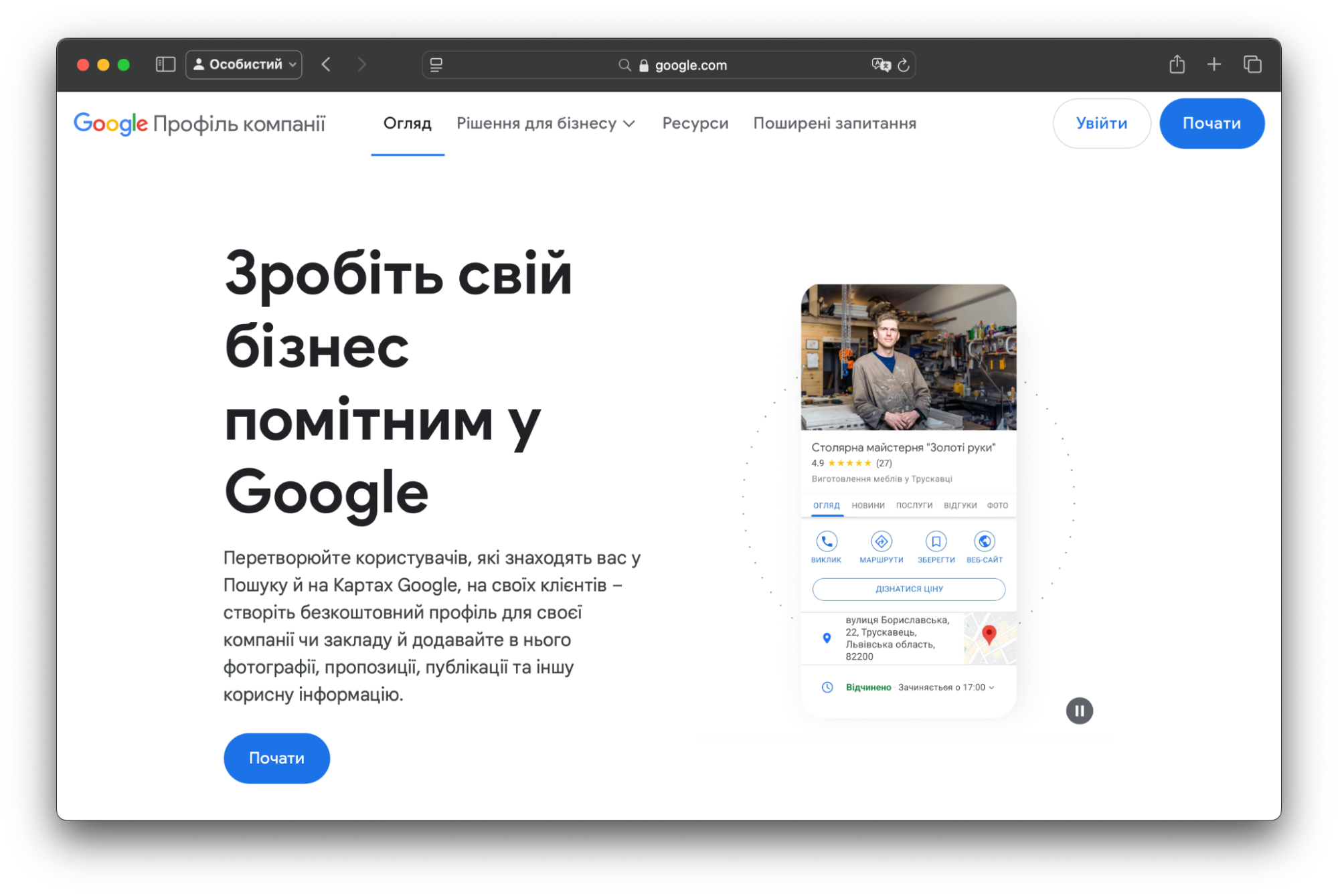Open a new tab with plus icon
1338x896 pixels.
tap(1214, 64)
